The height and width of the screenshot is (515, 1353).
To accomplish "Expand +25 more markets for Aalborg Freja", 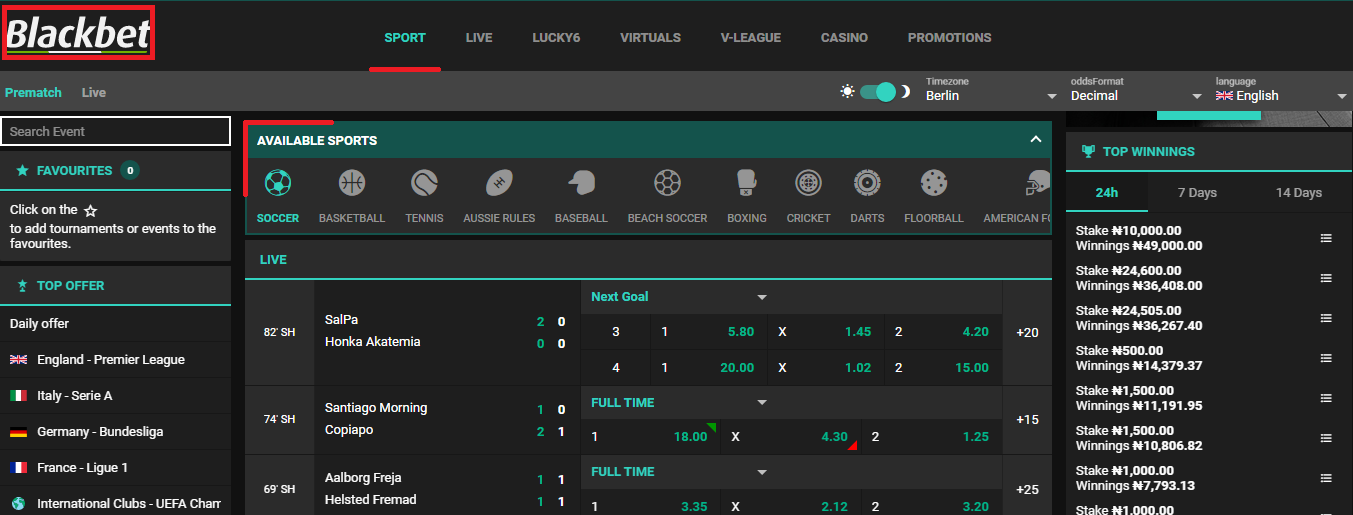I will (x=1027, y=490).
